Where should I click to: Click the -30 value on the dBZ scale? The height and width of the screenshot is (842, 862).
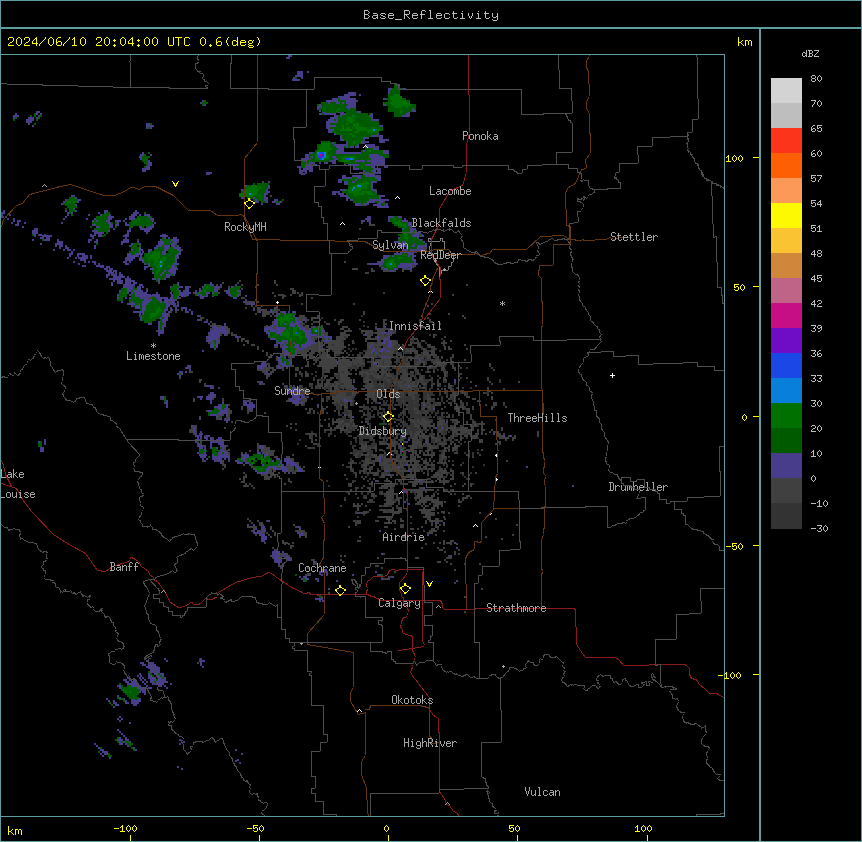pos(819,528)
